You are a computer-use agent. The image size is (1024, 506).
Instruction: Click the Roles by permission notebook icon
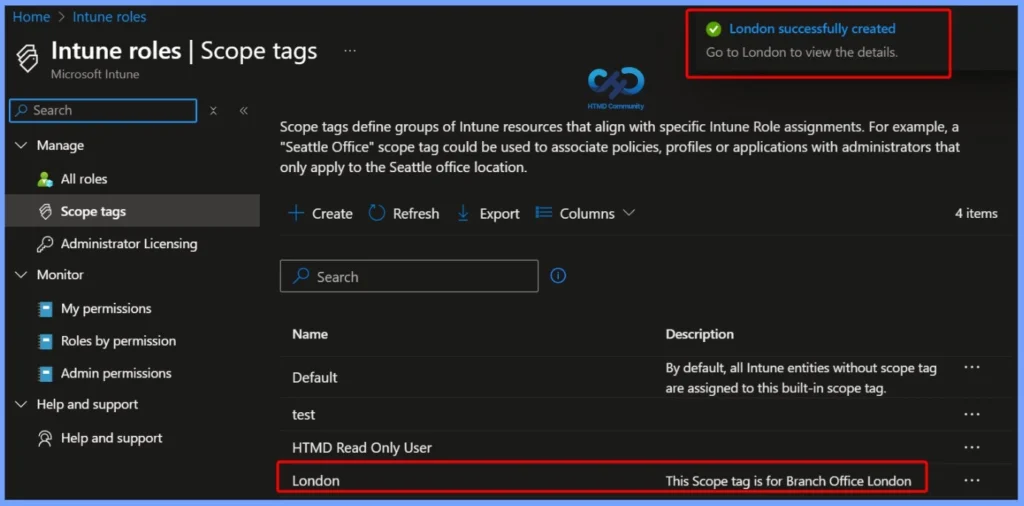(x=45, y=341)
